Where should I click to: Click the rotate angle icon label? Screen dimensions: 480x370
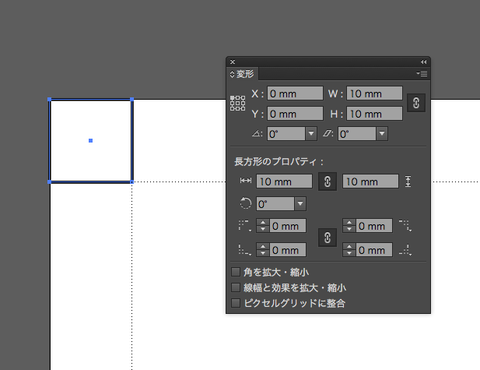tap(257, 134)
